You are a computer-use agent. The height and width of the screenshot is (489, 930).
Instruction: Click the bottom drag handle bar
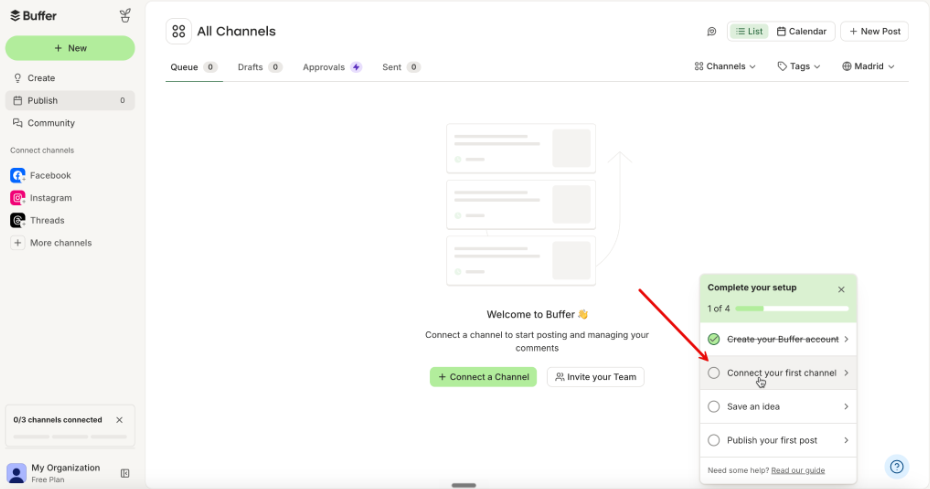click(464, 485)
